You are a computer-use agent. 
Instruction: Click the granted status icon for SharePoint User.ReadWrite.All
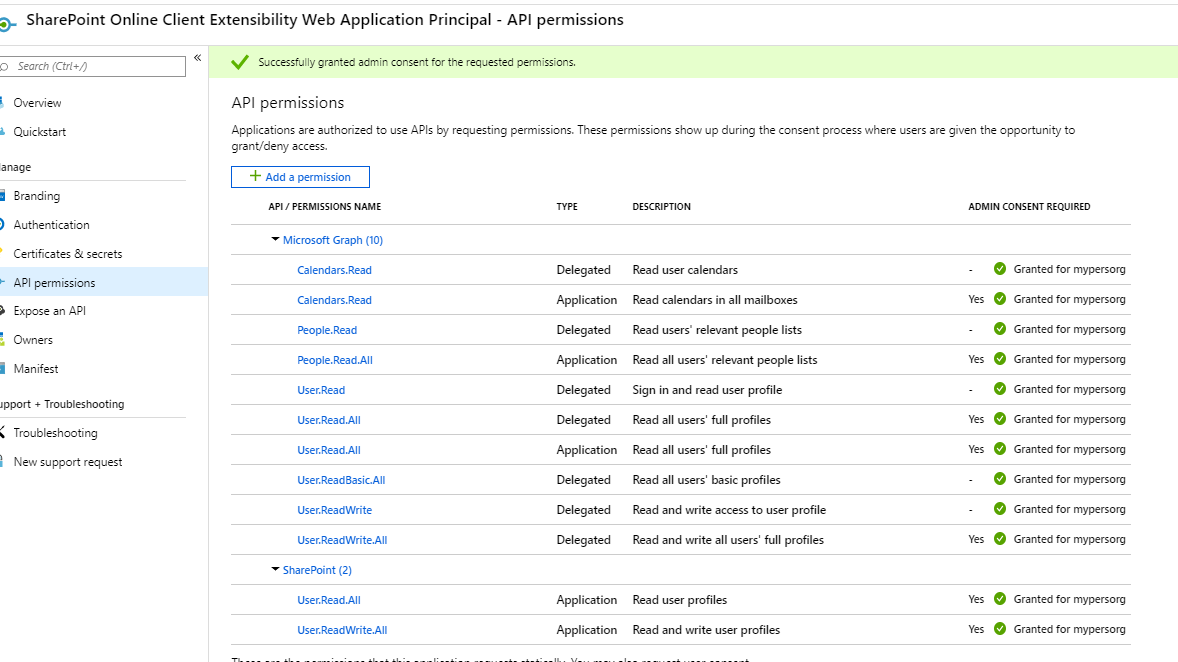(999, 629)
